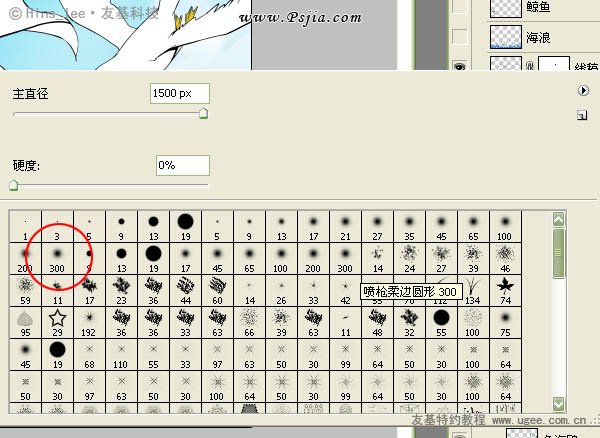Viewport: 600px width, 438px height.
Task: Select the airbrush soft round 300 preset
Action: (345, 259)
